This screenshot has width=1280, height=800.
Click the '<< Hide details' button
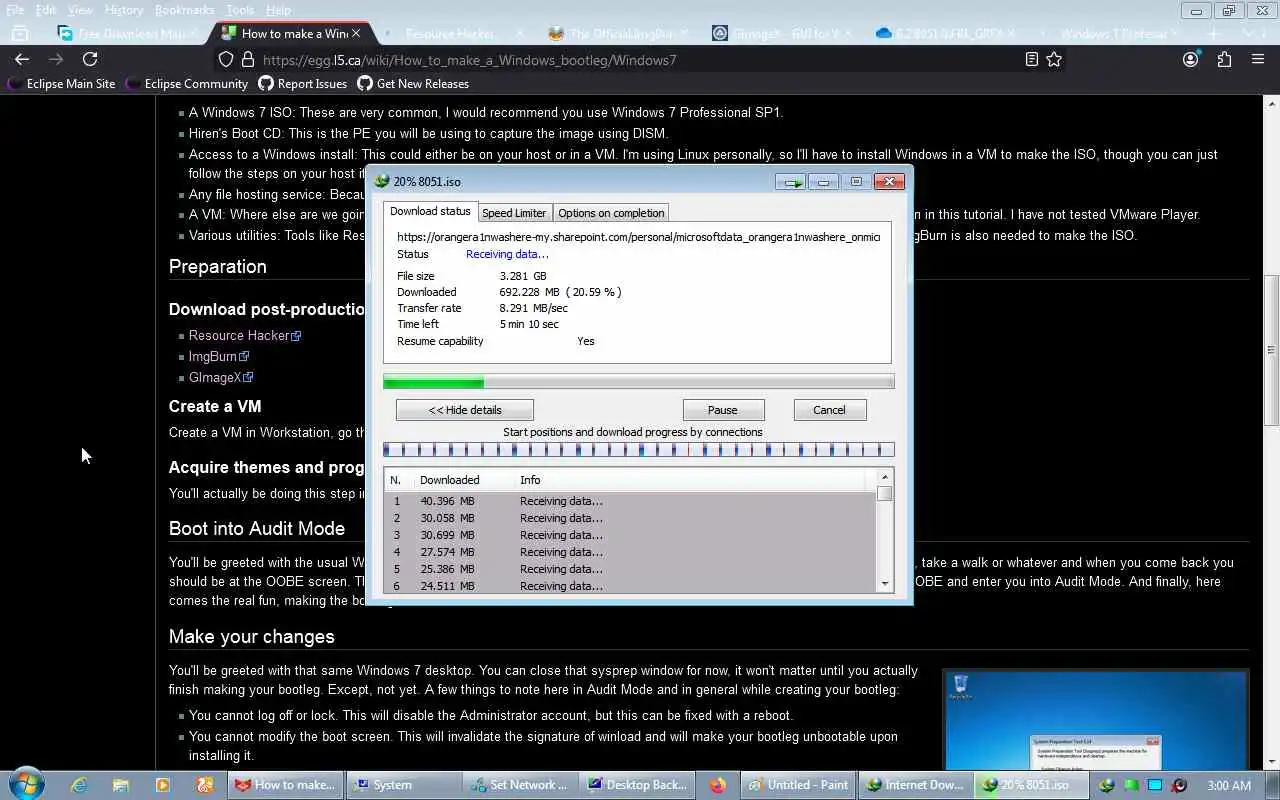[465, 410]
